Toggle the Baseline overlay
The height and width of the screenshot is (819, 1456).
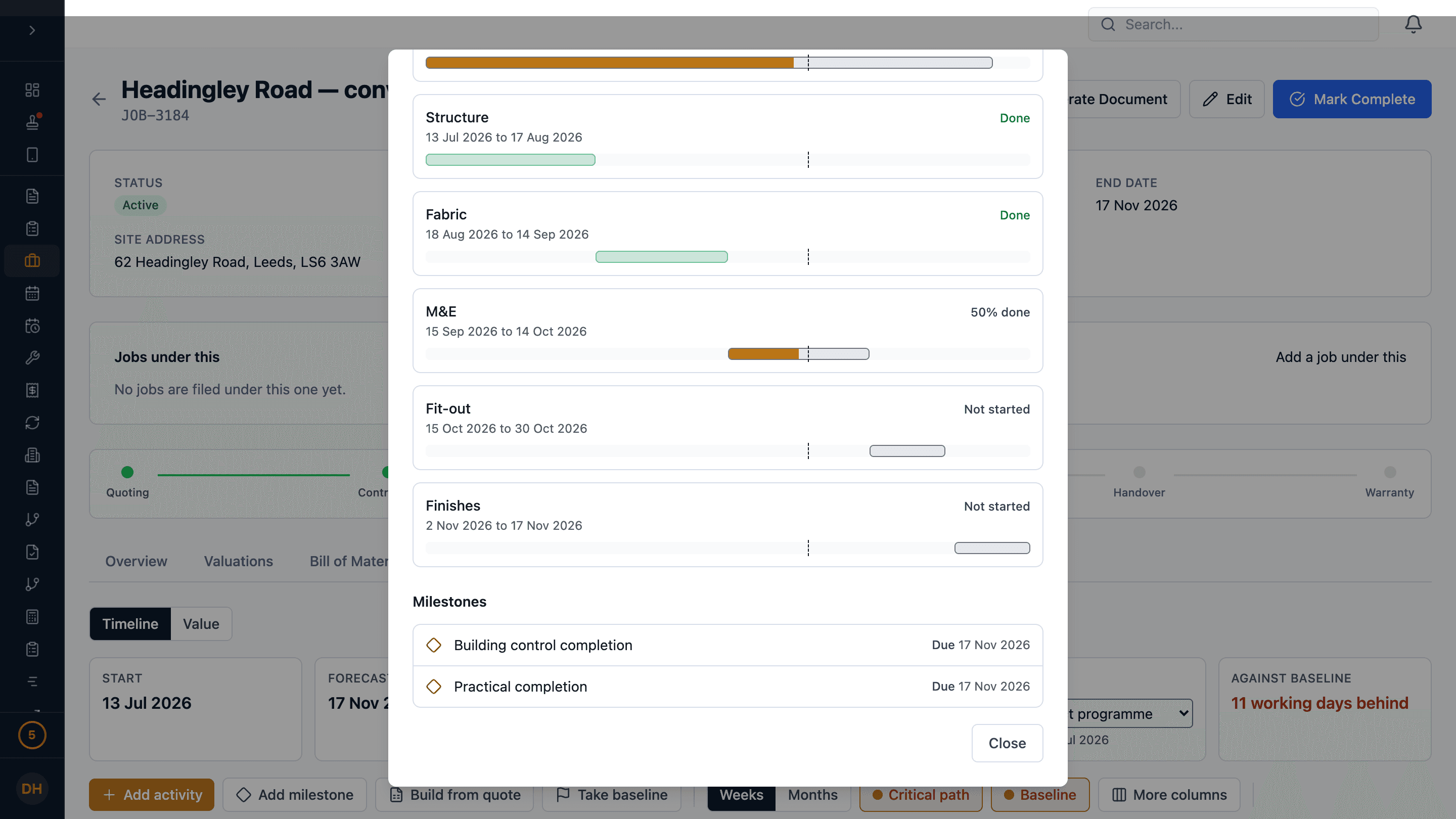click(1039, 794)
